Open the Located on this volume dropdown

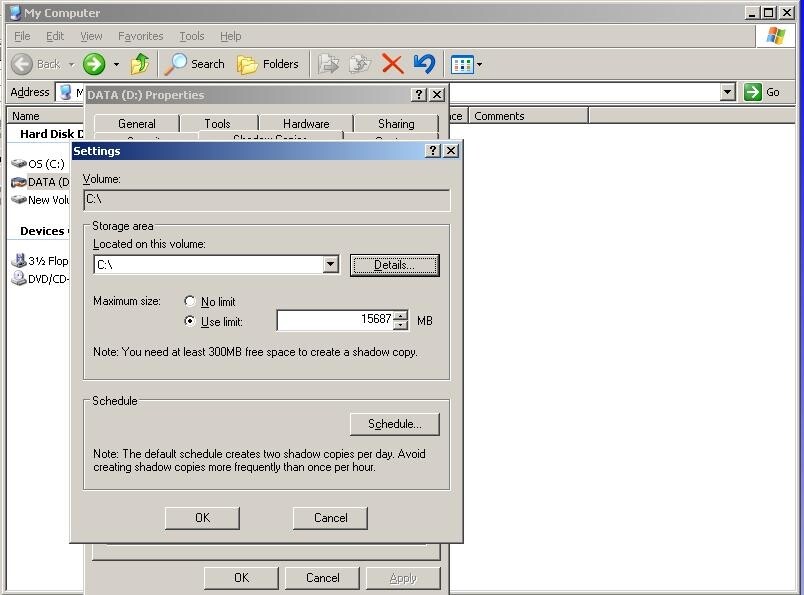[331, 264]
